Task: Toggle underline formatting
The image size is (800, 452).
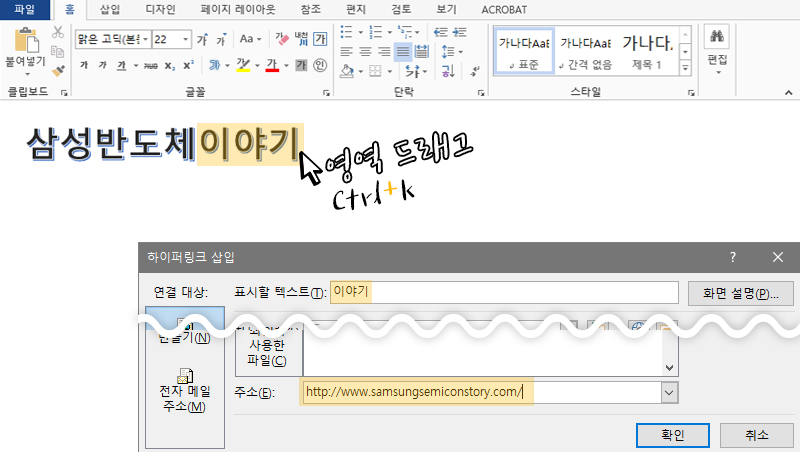Action: 121,65
